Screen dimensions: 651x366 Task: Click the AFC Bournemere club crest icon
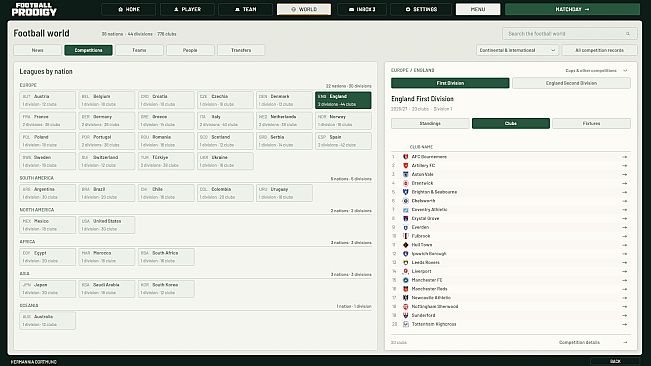click(x=406, y=157)
